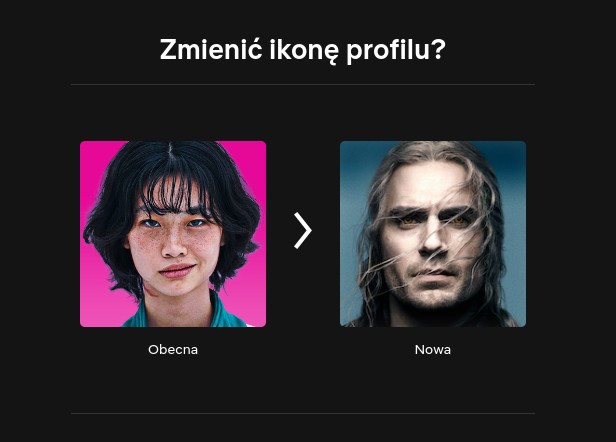Image resolution: width=616 pixels, height=442 pixels.
Task: Pick the avatar labeled Obecna
Action: 173,234
